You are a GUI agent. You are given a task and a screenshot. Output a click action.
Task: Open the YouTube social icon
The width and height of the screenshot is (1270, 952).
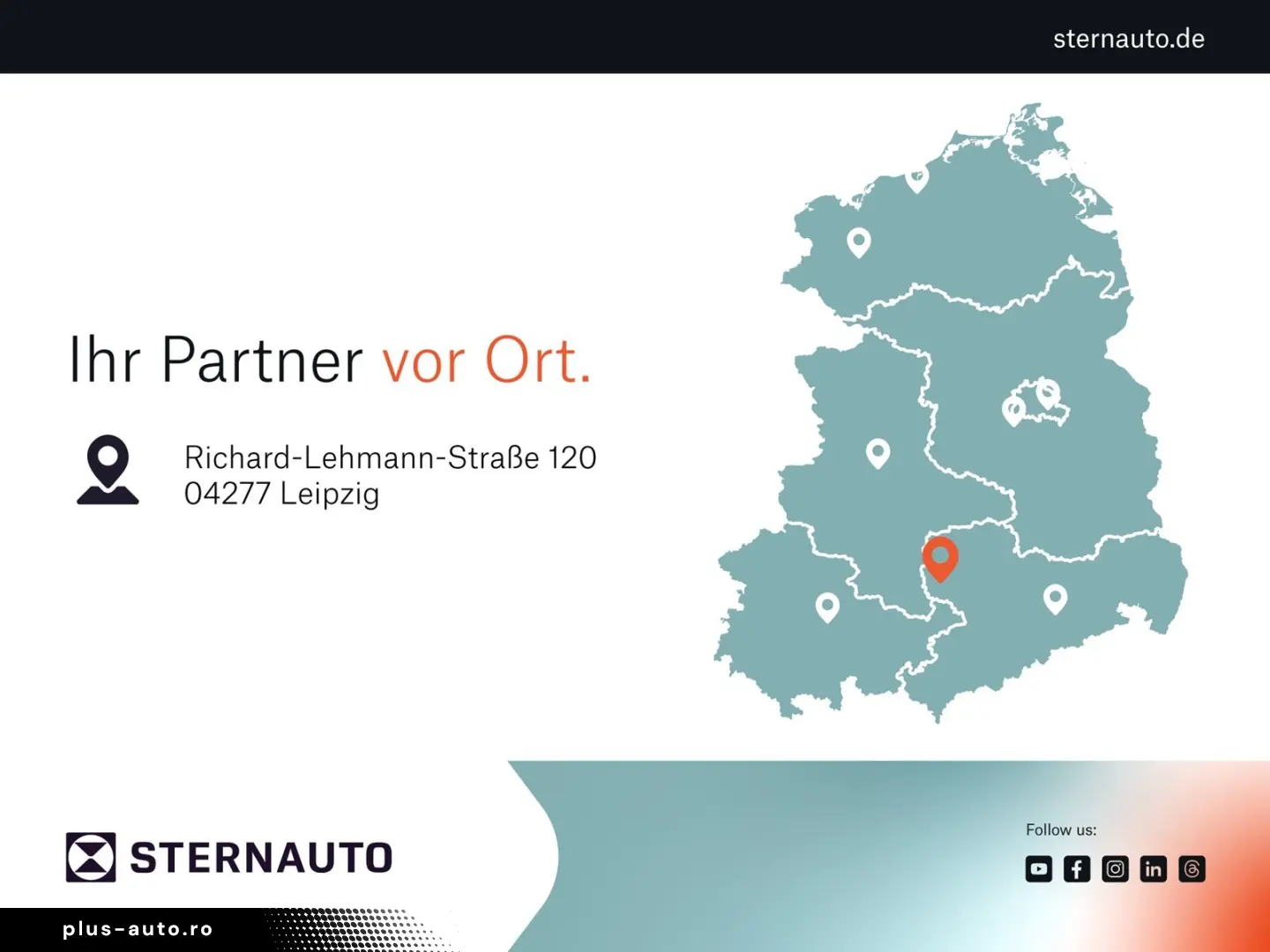[1039, 869]
